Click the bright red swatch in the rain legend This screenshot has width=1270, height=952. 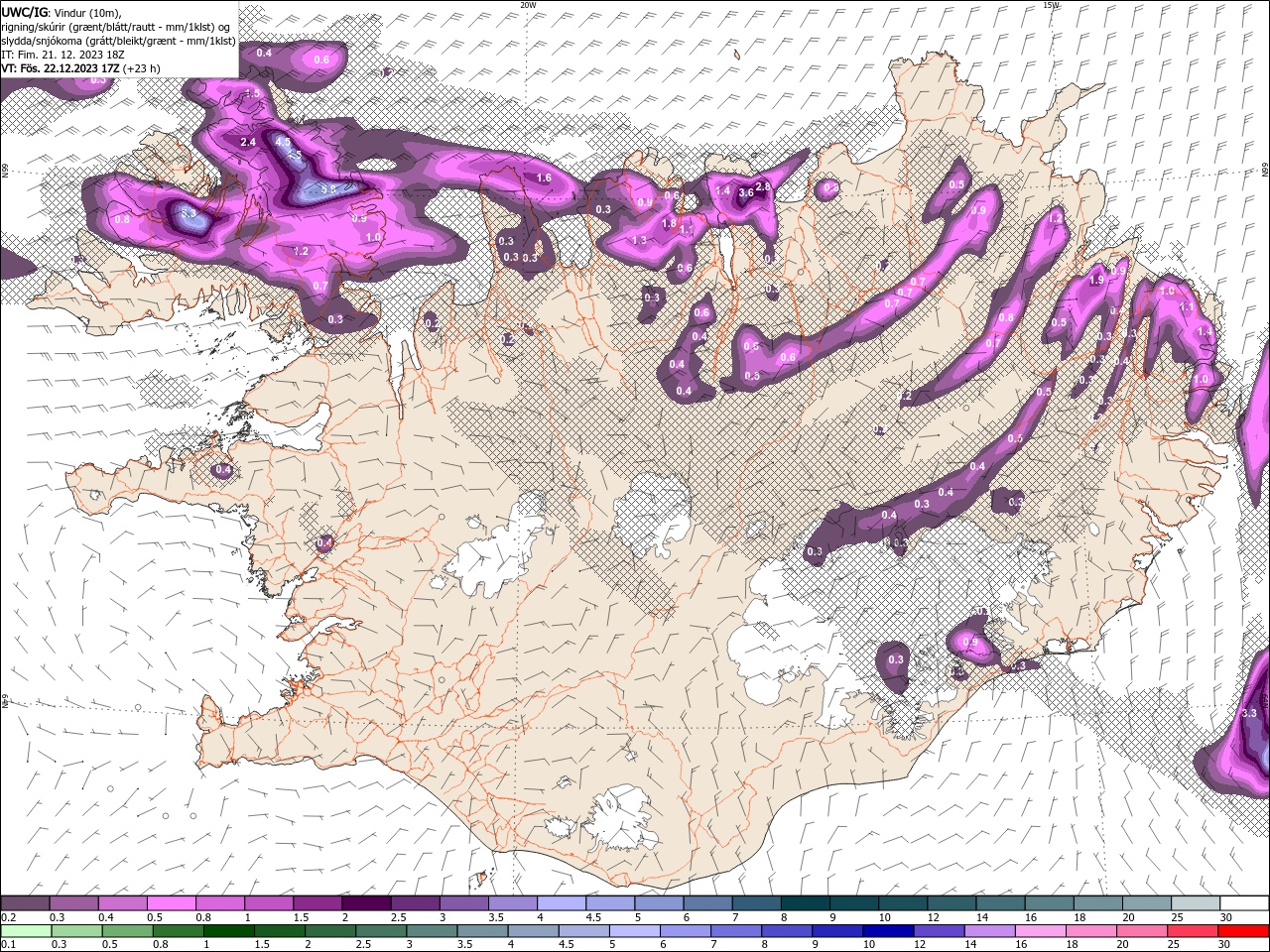[x=1245, y=930]
